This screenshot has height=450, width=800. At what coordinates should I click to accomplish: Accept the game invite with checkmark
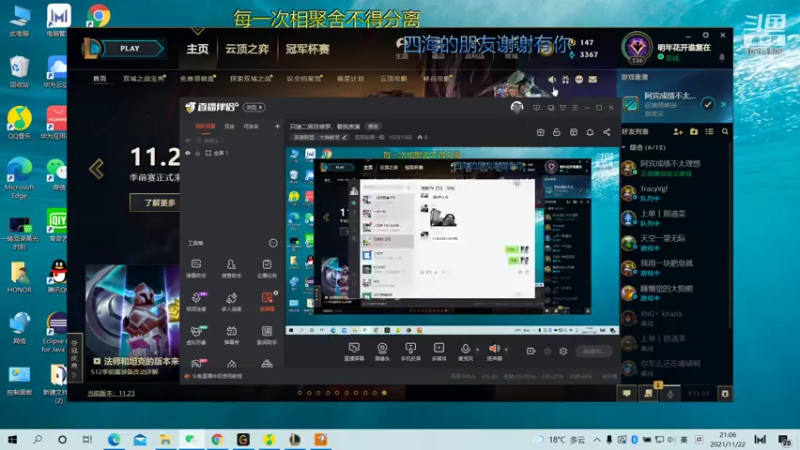707,105
